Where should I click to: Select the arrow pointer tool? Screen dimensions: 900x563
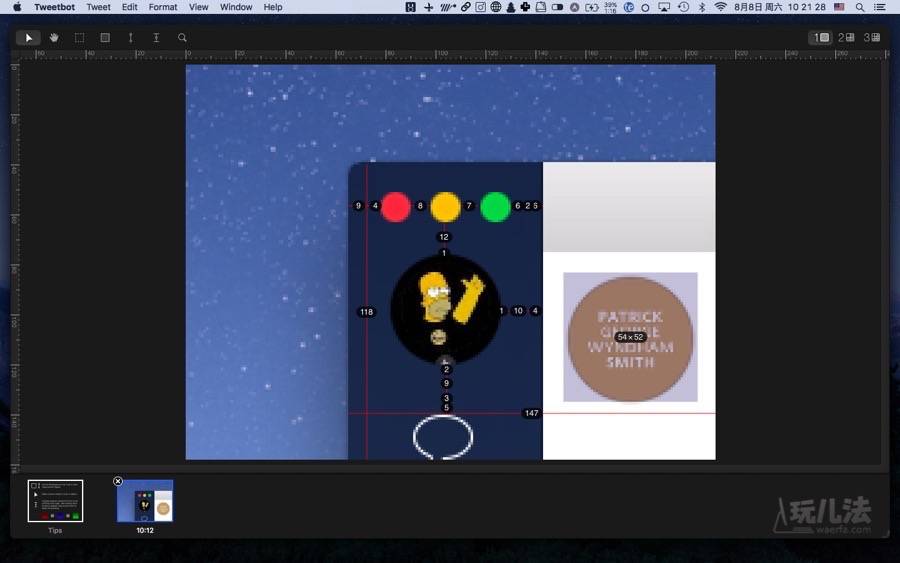[x=28, y=38]
